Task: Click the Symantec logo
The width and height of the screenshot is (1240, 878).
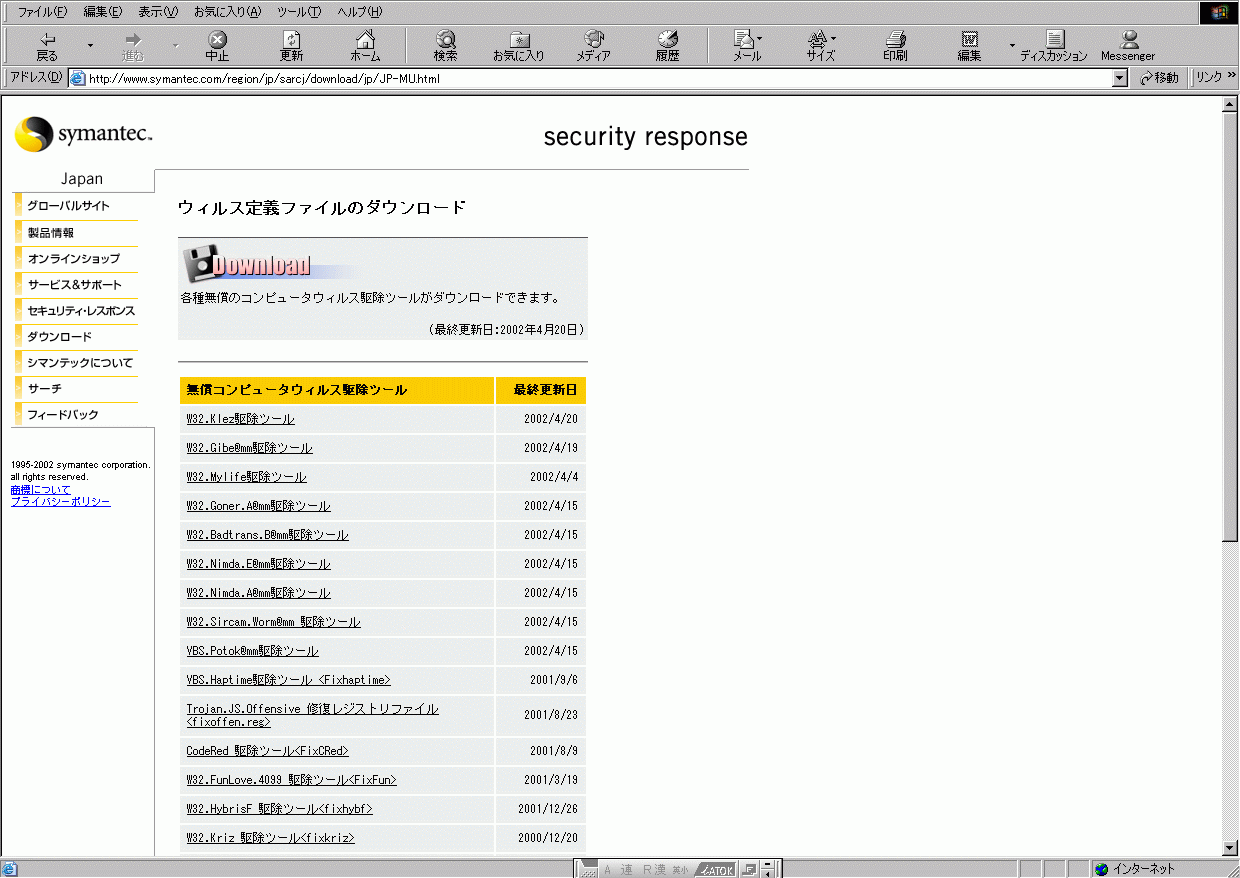Action: 84,134
